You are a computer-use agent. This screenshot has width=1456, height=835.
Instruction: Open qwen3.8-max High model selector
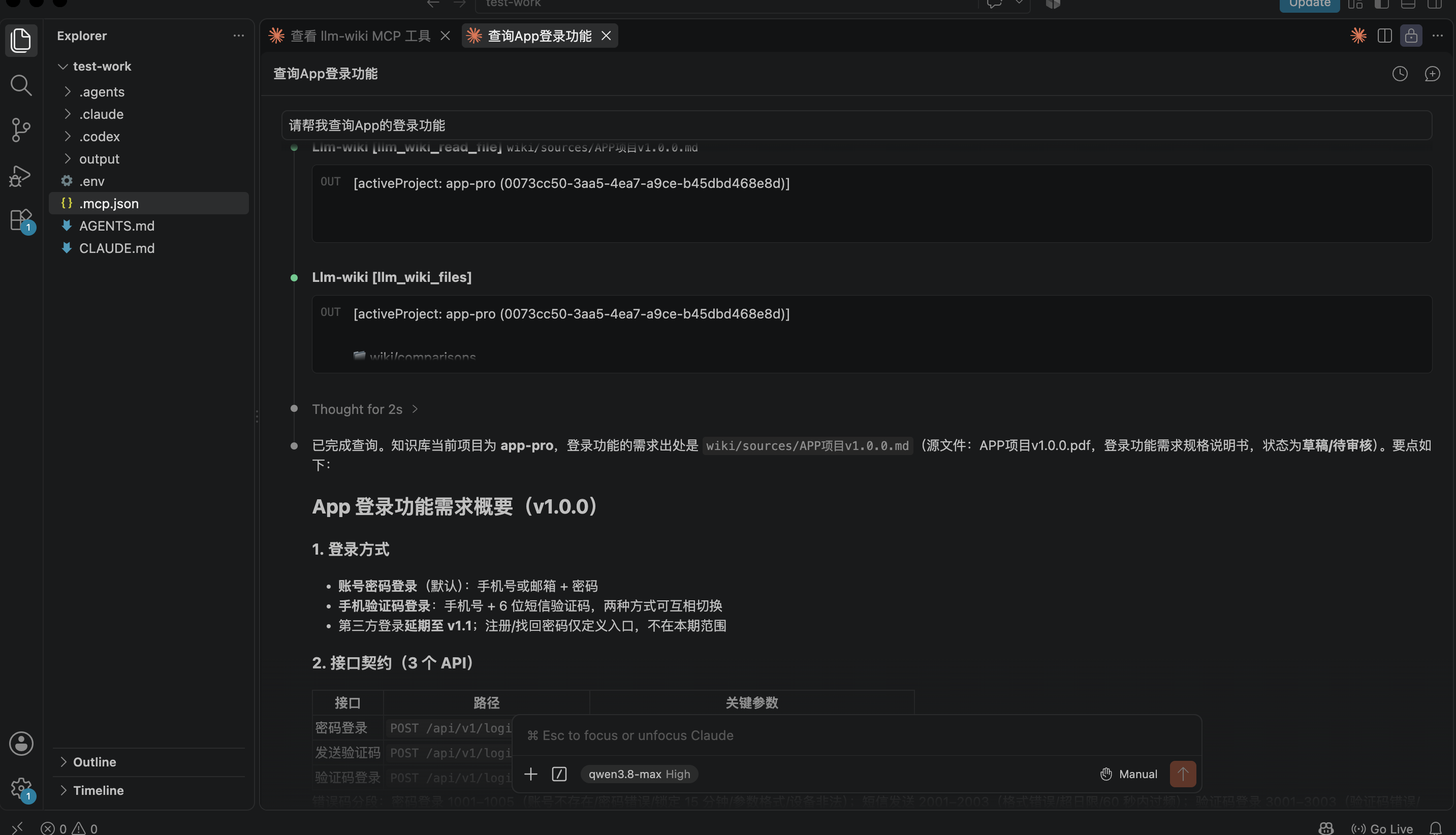point(639,774)
